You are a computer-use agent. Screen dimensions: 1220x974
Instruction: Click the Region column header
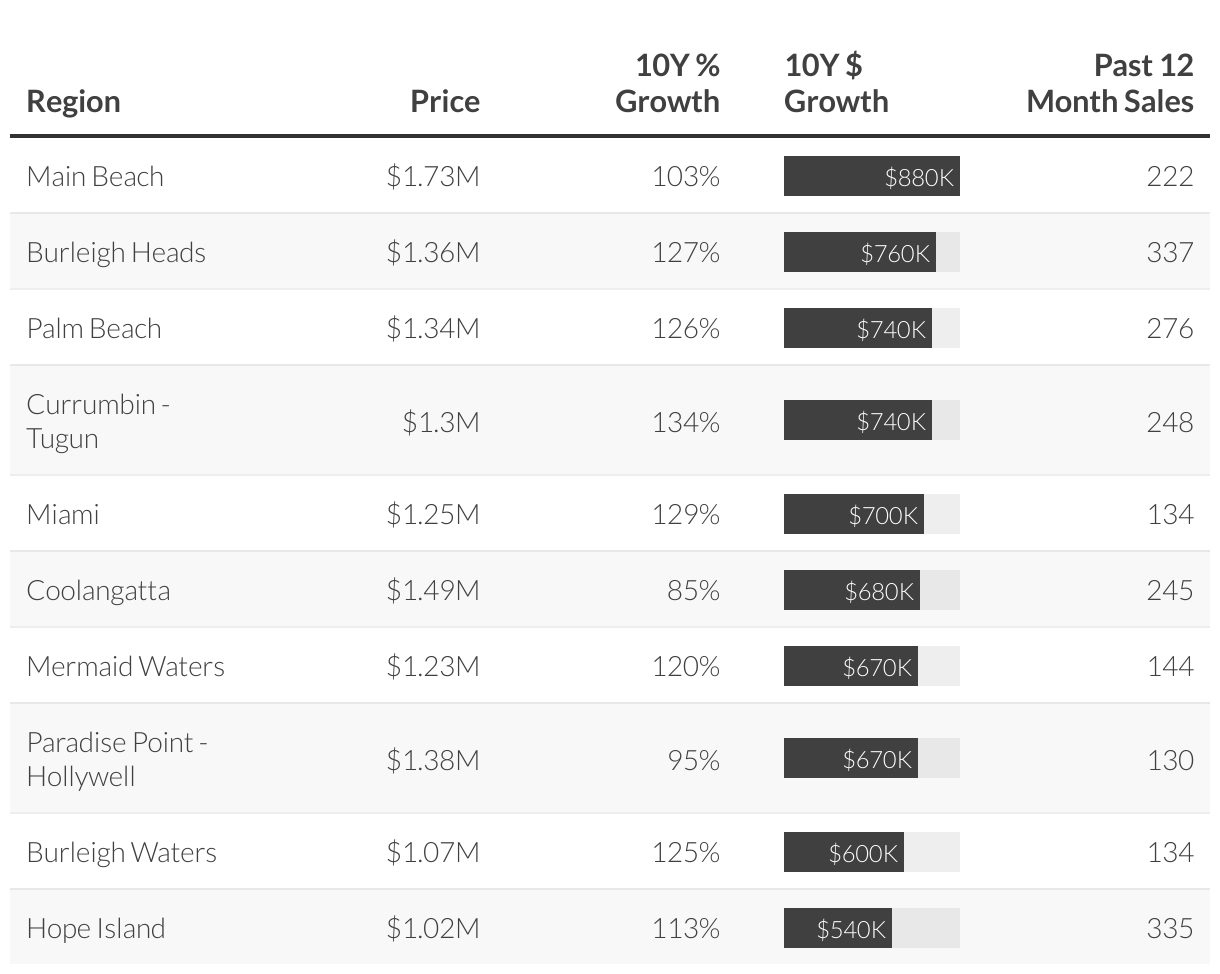73,101
